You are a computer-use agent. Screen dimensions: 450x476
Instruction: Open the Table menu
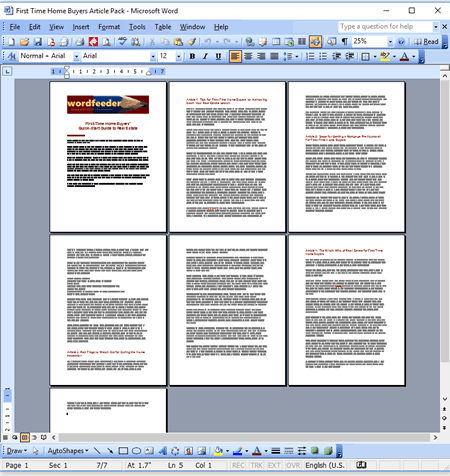(x=163, y=27)
